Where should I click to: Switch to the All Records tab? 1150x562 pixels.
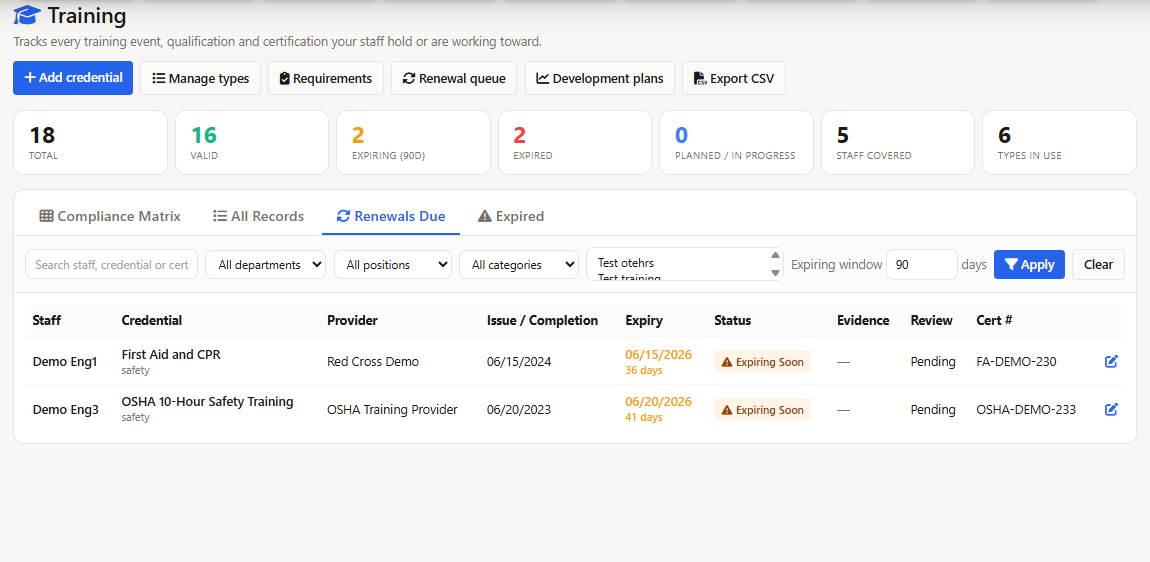pos(258,216)
